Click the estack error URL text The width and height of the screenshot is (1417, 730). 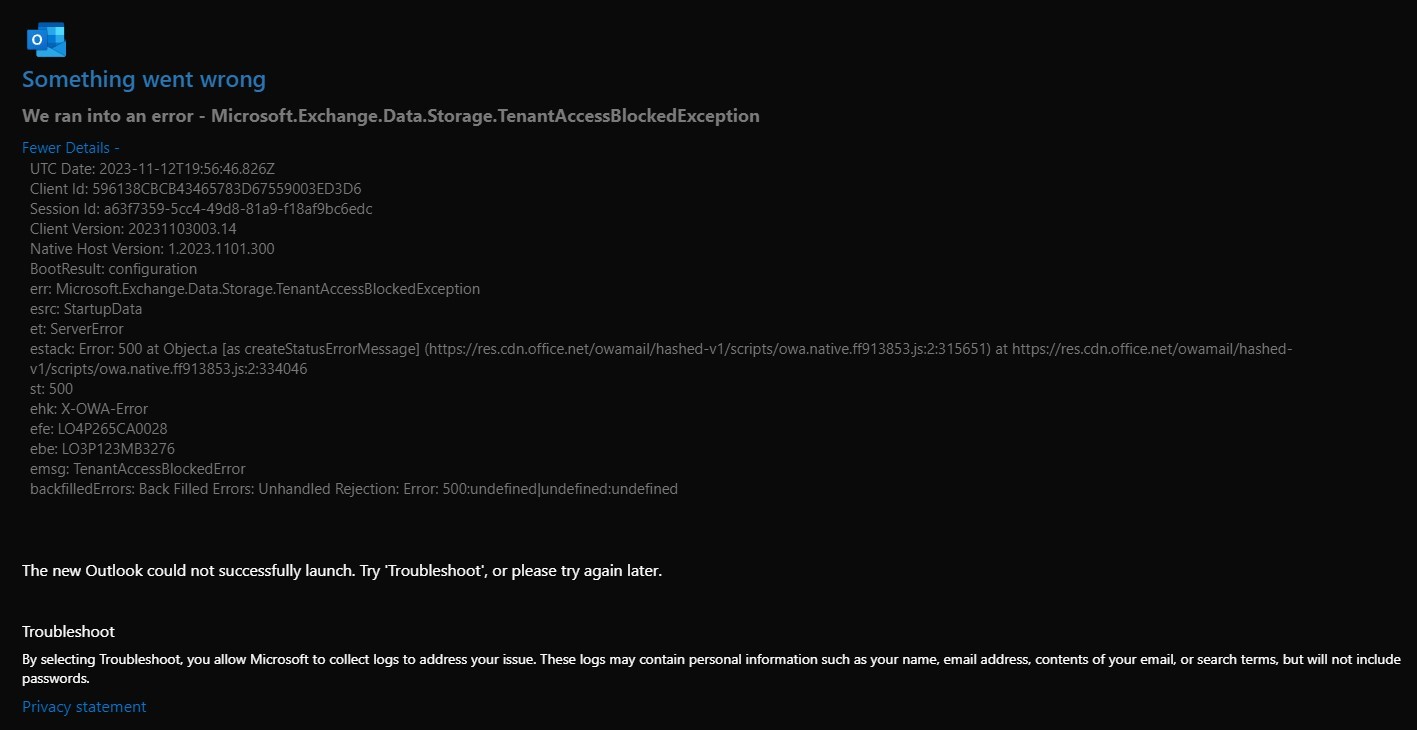[x=661, y=358]
